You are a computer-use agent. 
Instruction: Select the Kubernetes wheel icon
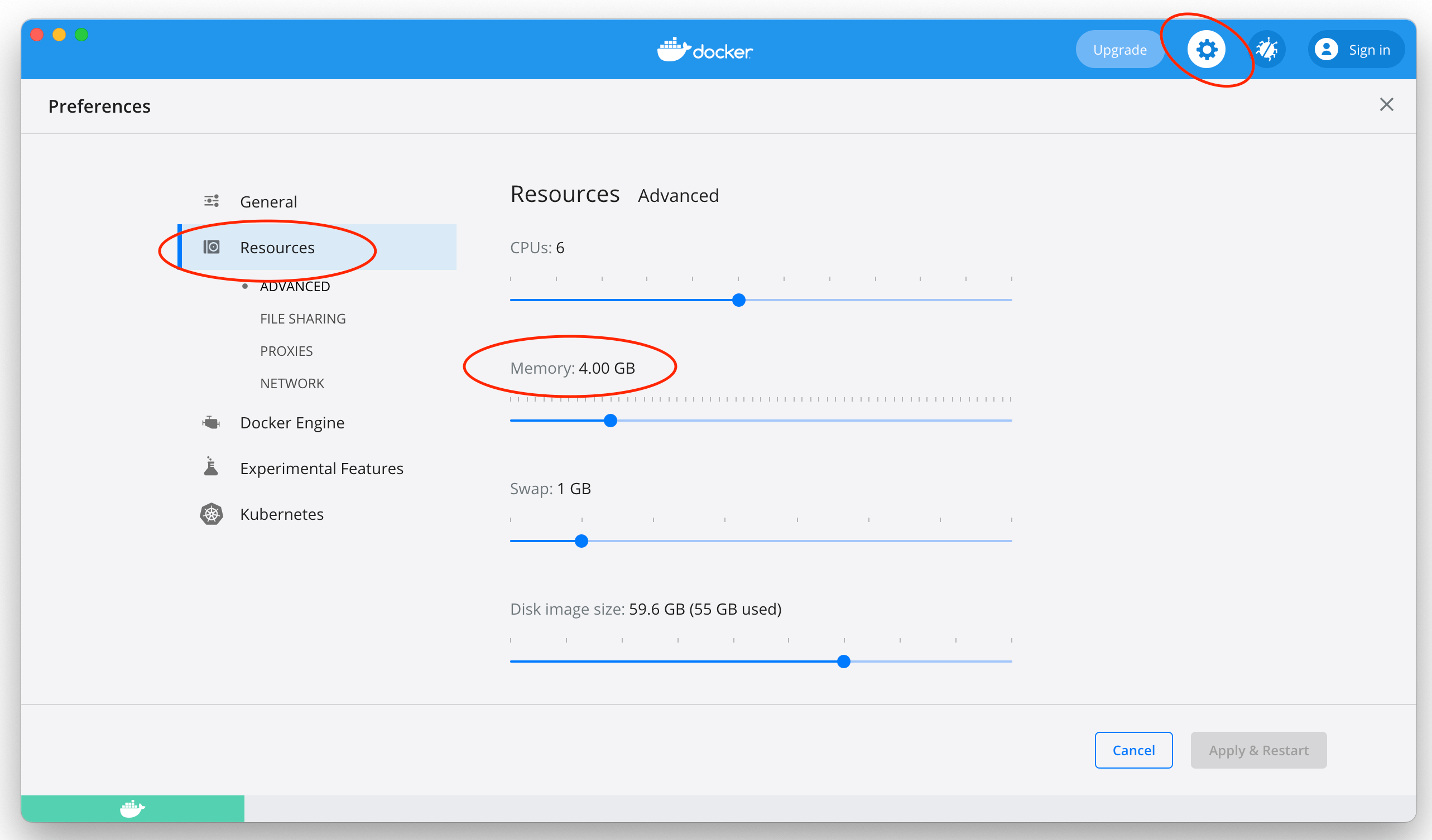pos(212,514)
